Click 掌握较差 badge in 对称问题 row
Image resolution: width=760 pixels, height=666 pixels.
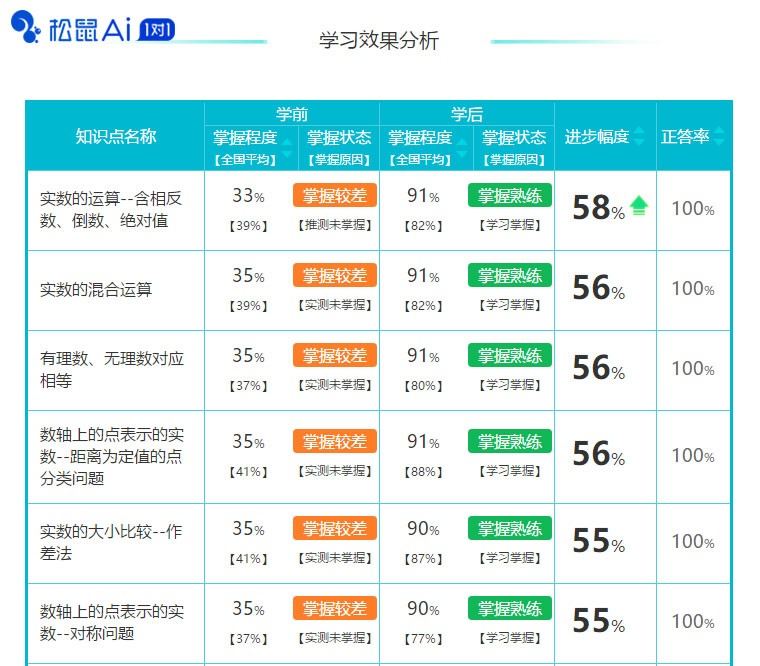pyautogui.click(x=334, y=608)
